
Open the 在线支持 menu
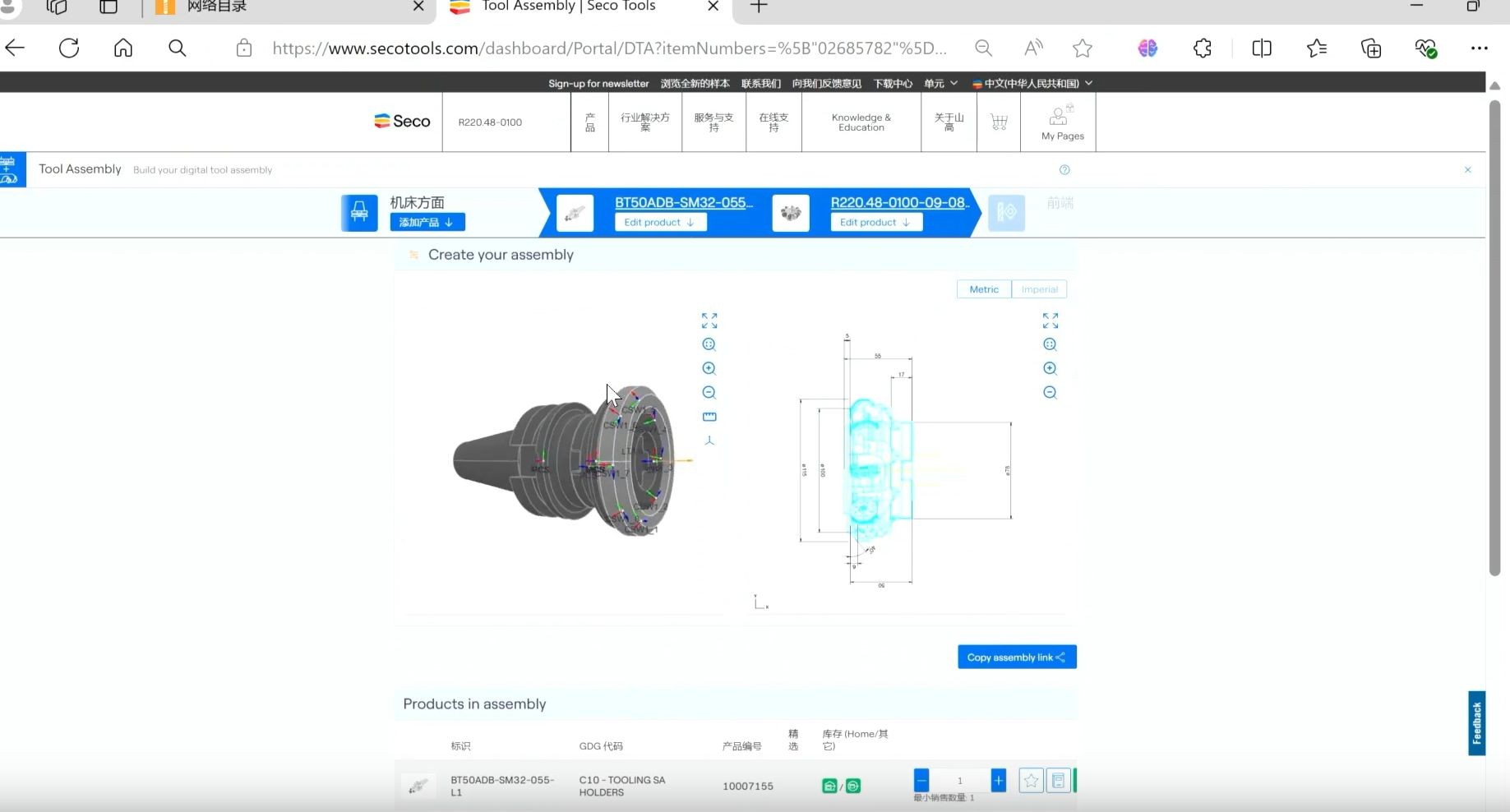[773, 122]
